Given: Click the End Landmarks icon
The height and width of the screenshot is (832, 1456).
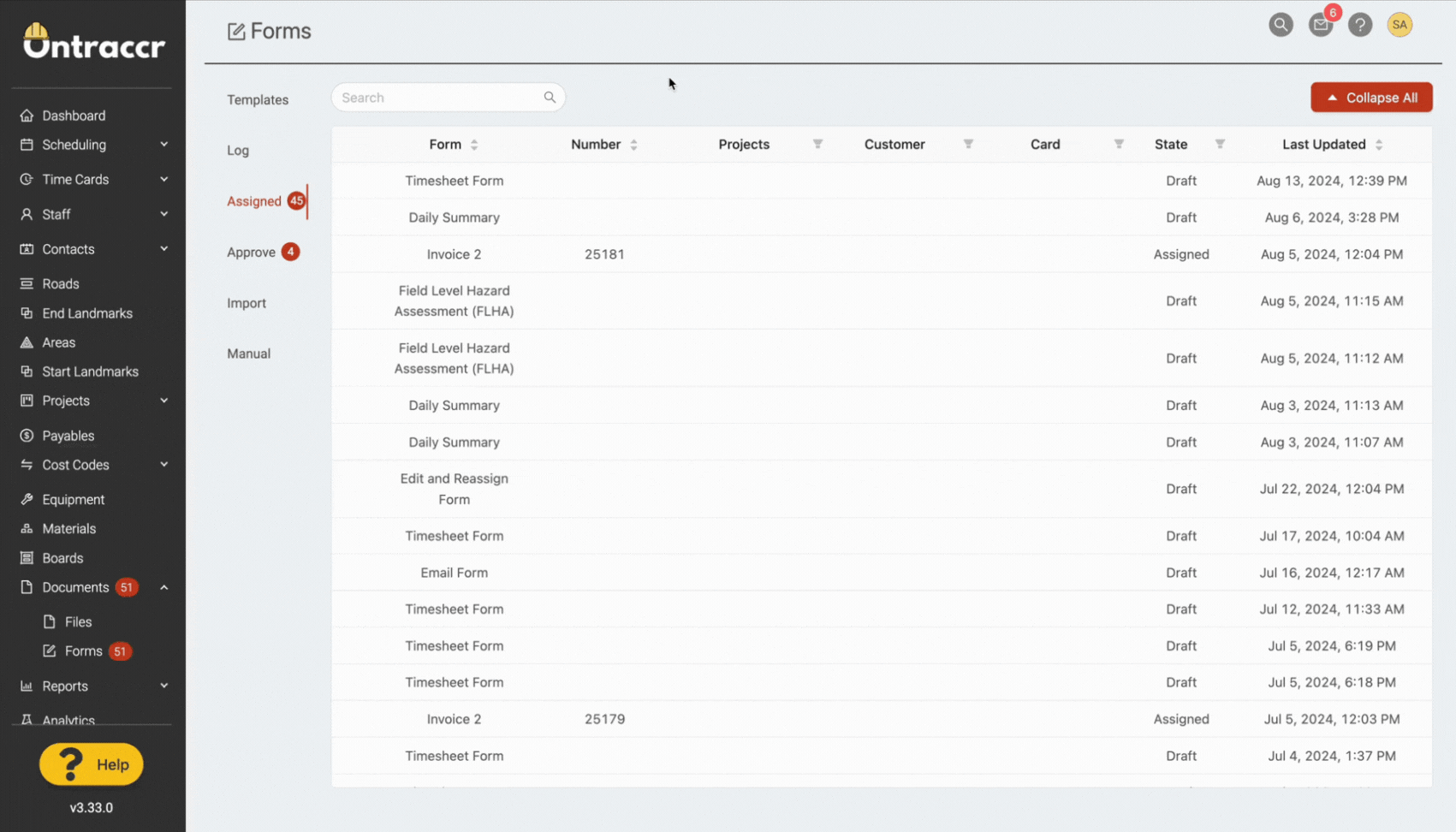Looking at the screenshot, I should click(27, 313).
